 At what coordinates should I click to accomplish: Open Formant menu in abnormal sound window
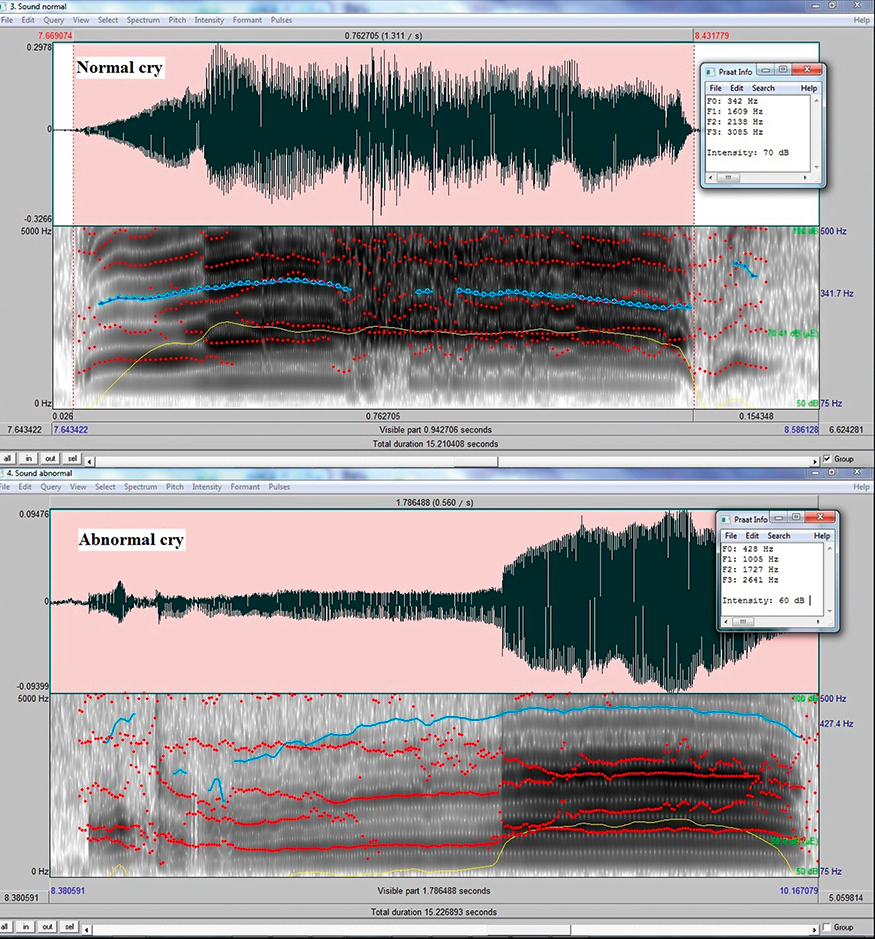tap(245, 487)
